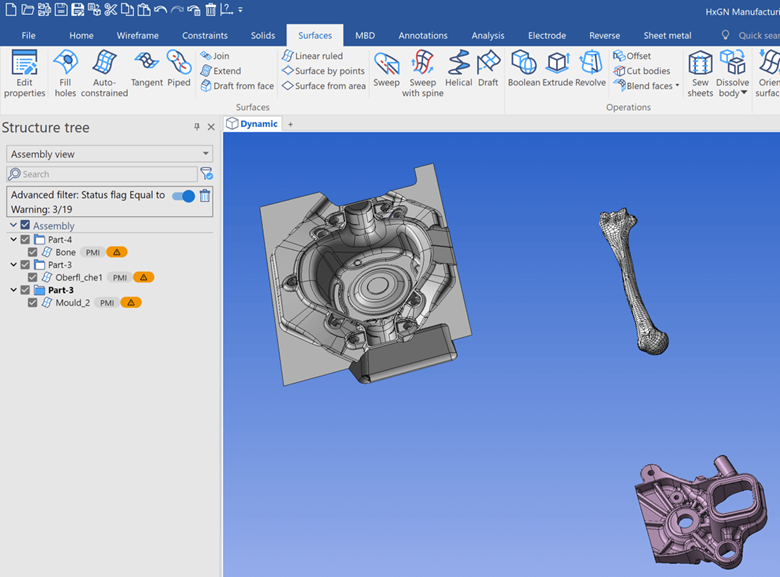Image resolution: width=780 pixels, height=577 pixels.
Task: Uncheck the Oberfl_che1 checkbox
Action: pyautogui.click(x=32, y=278)
